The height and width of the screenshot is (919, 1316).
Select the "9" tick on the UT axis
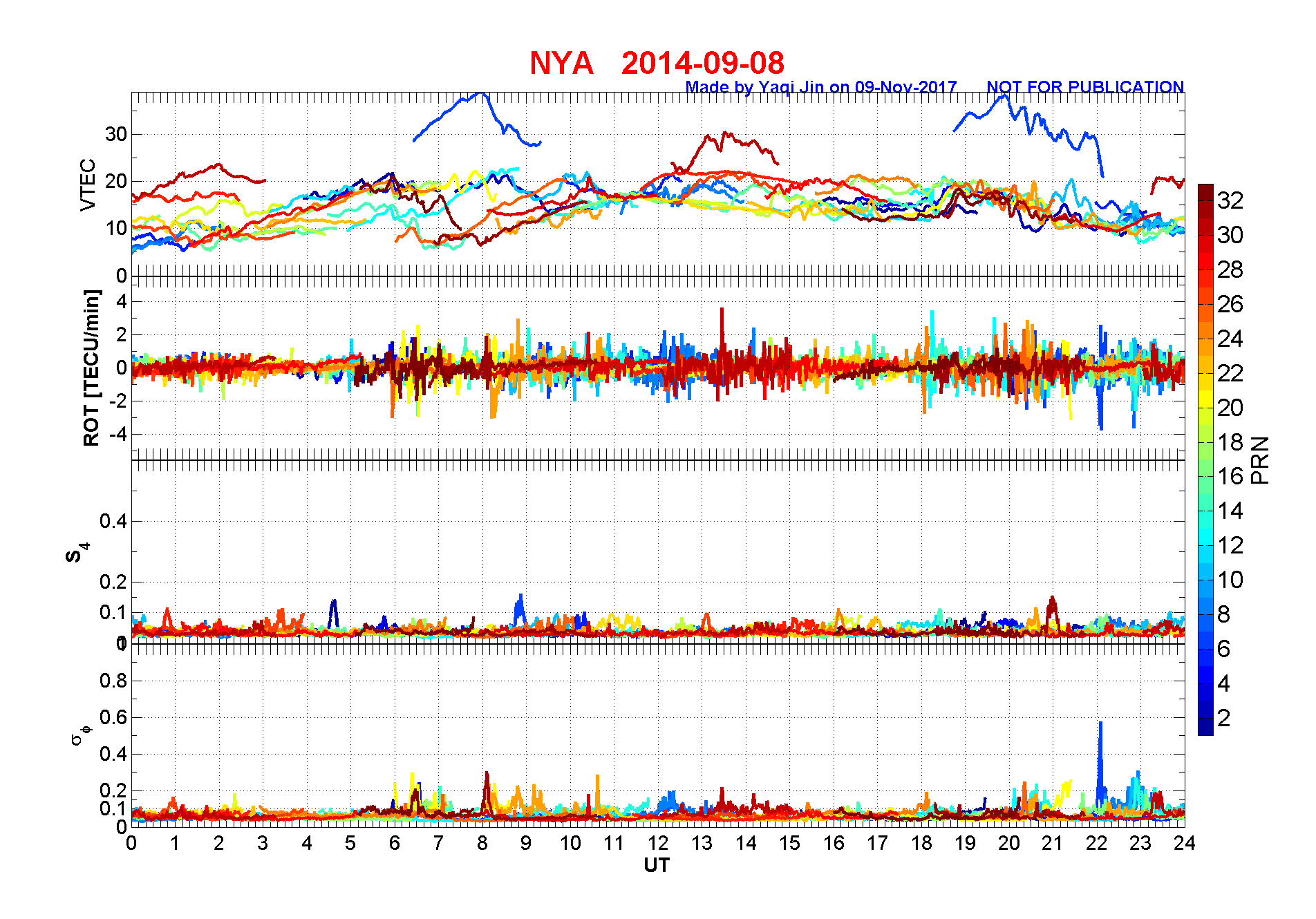tap(526, 843)
